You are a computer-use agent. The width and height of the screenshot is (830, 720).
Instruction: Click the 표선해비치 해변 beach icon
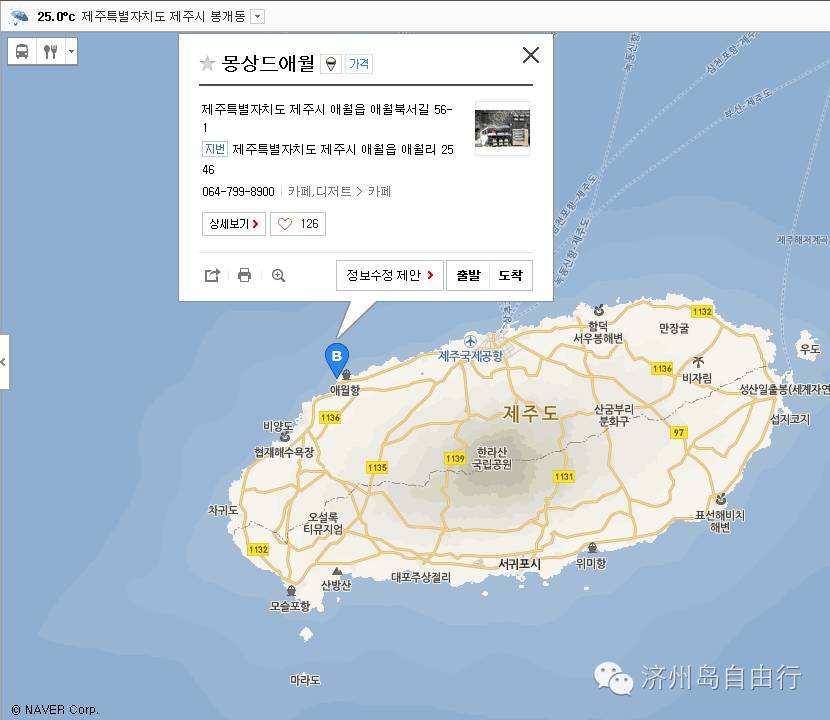[720, 499]
